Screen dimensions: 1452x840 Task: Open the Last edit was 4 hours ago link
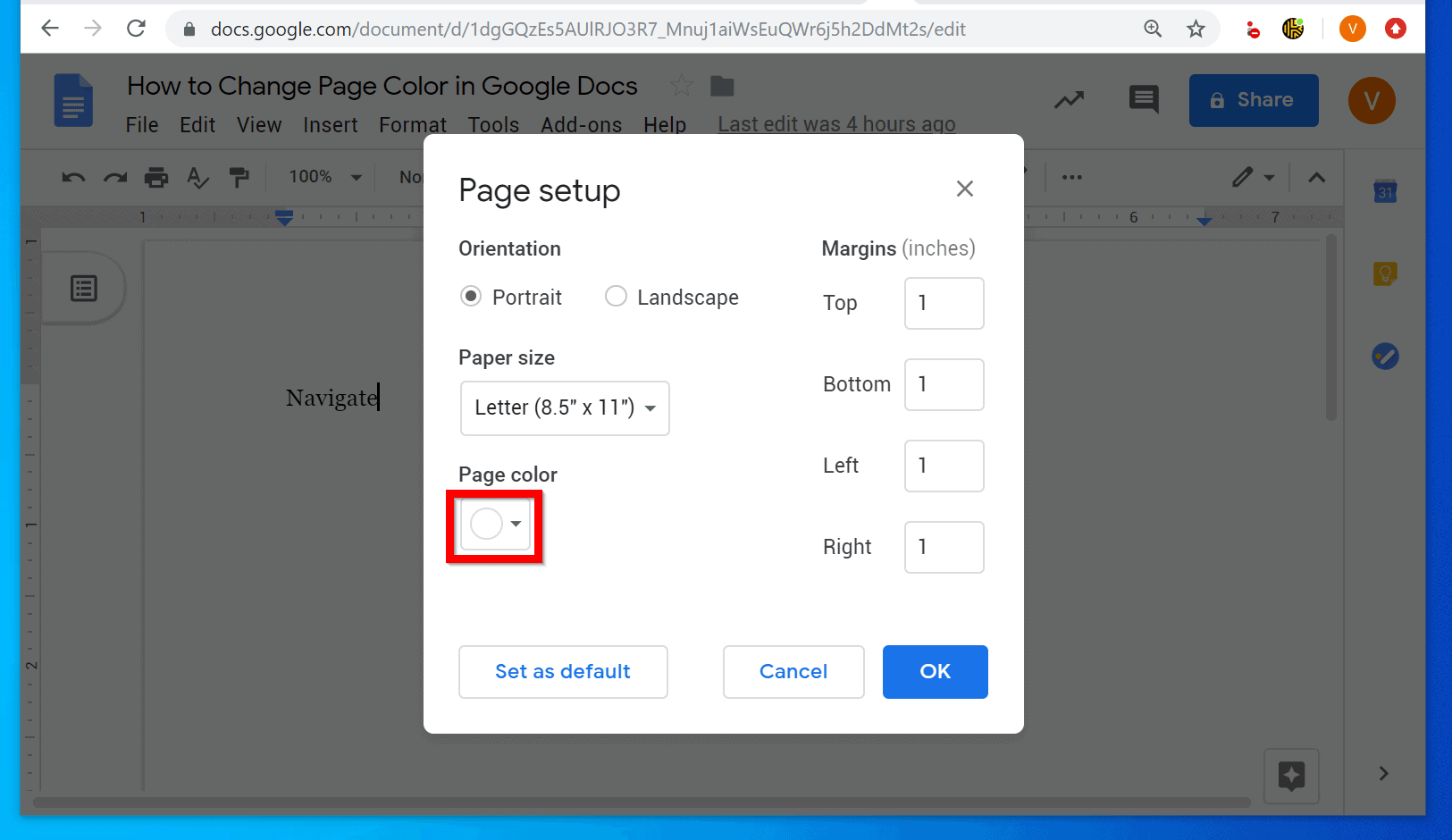click(836, 125)
